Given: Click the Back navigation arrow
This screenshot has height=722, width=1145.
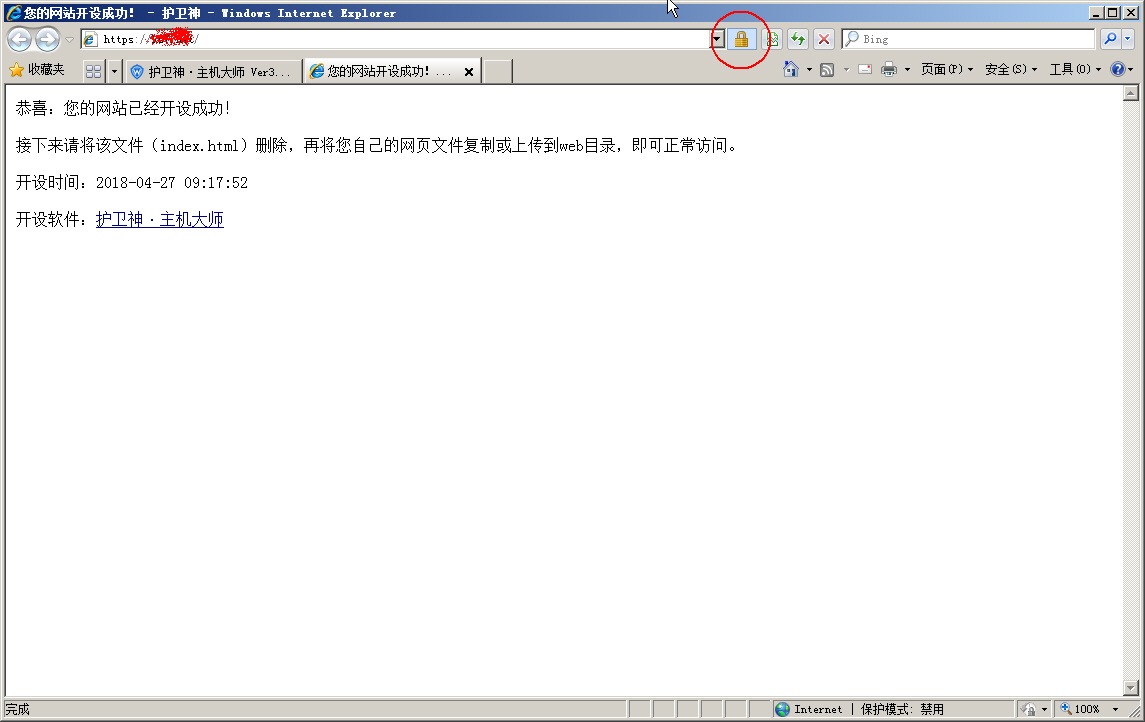Looking at the screenshot, I should coord(20,39).
